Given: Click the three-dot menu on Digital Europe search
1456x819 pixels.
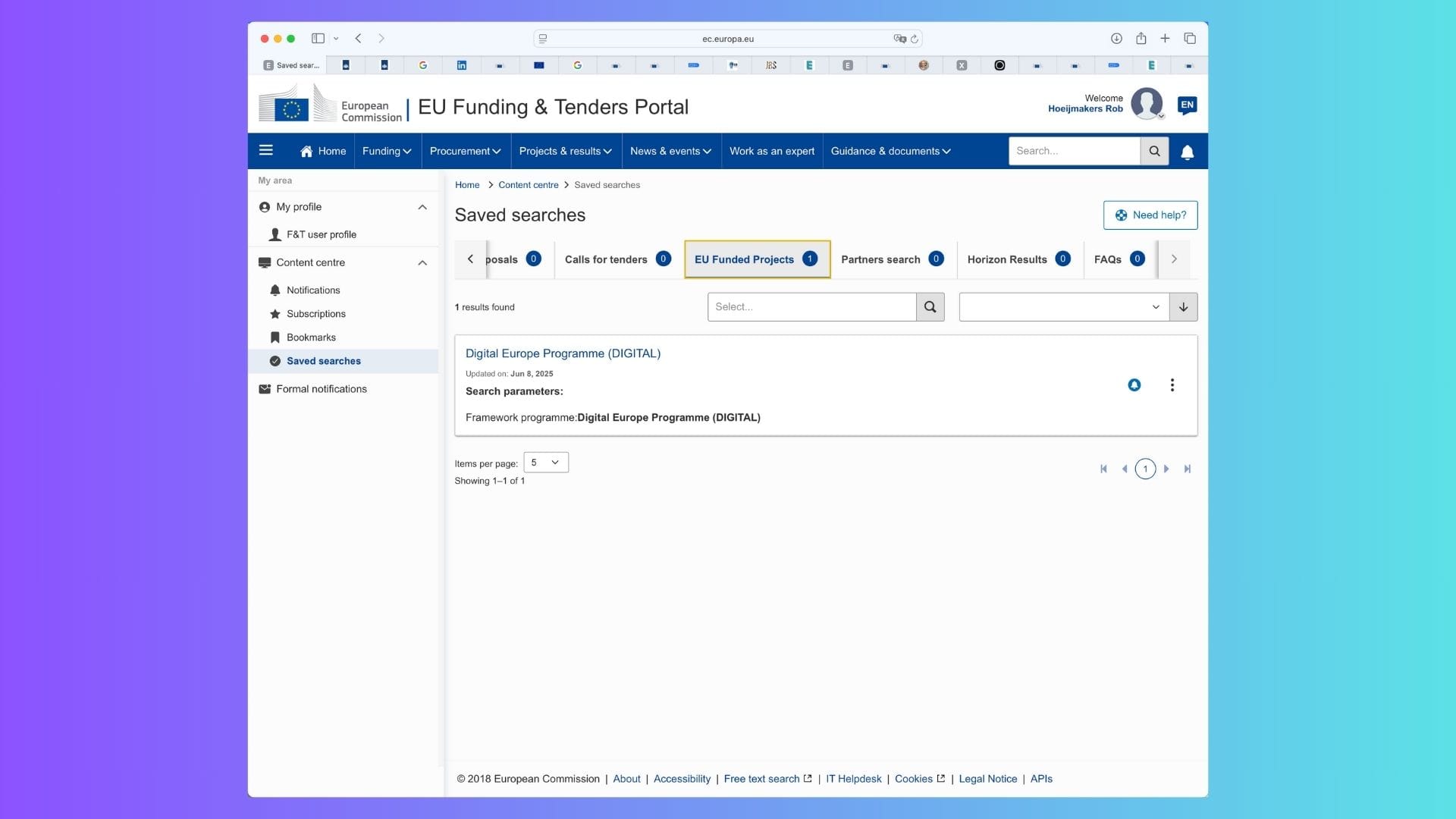Looking at the screenshot, I should 1172,385.
